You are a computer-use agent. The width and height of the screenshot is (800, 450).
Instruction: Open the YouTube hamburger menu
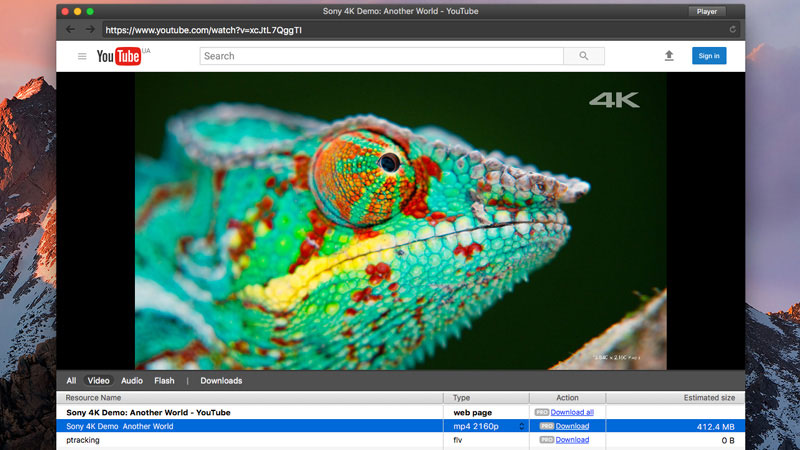tap(82, 56)
